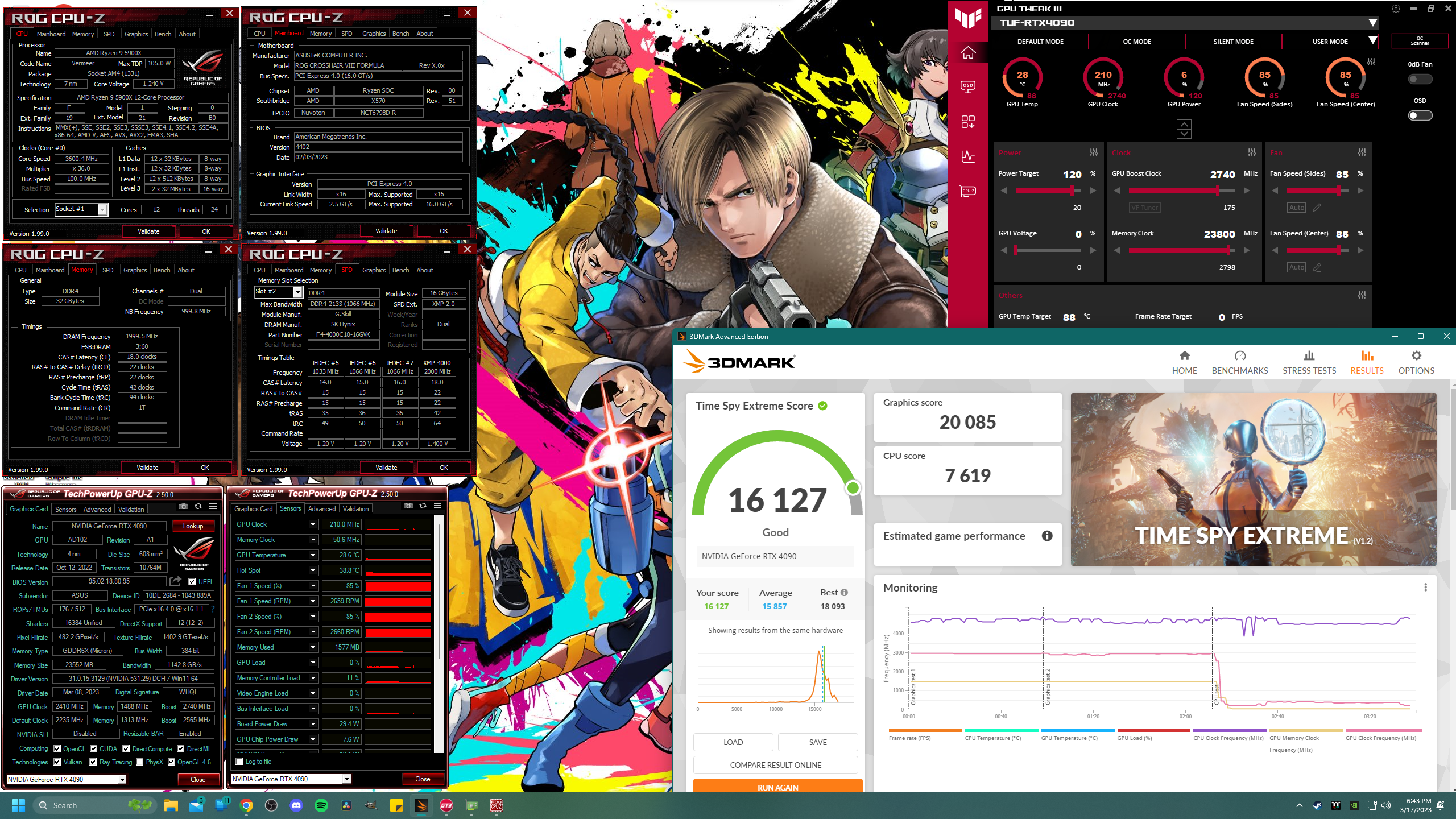Adjust the Memory Clock slider

coord(1181,250)
